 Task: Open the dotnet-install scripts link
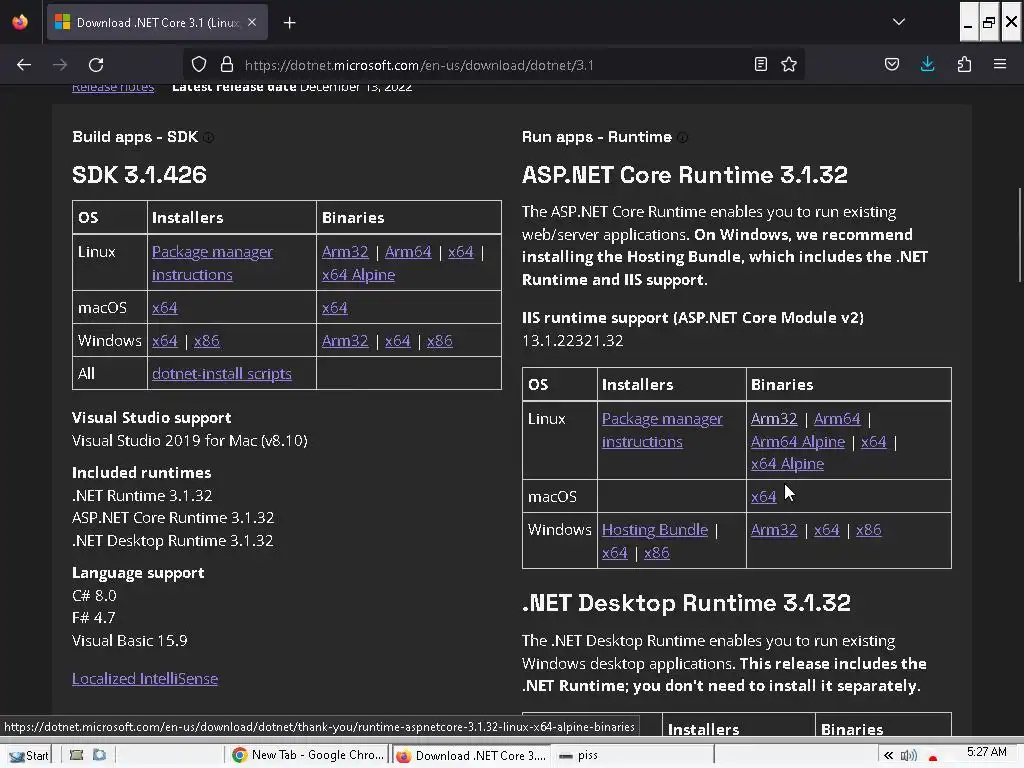[222, 374]
